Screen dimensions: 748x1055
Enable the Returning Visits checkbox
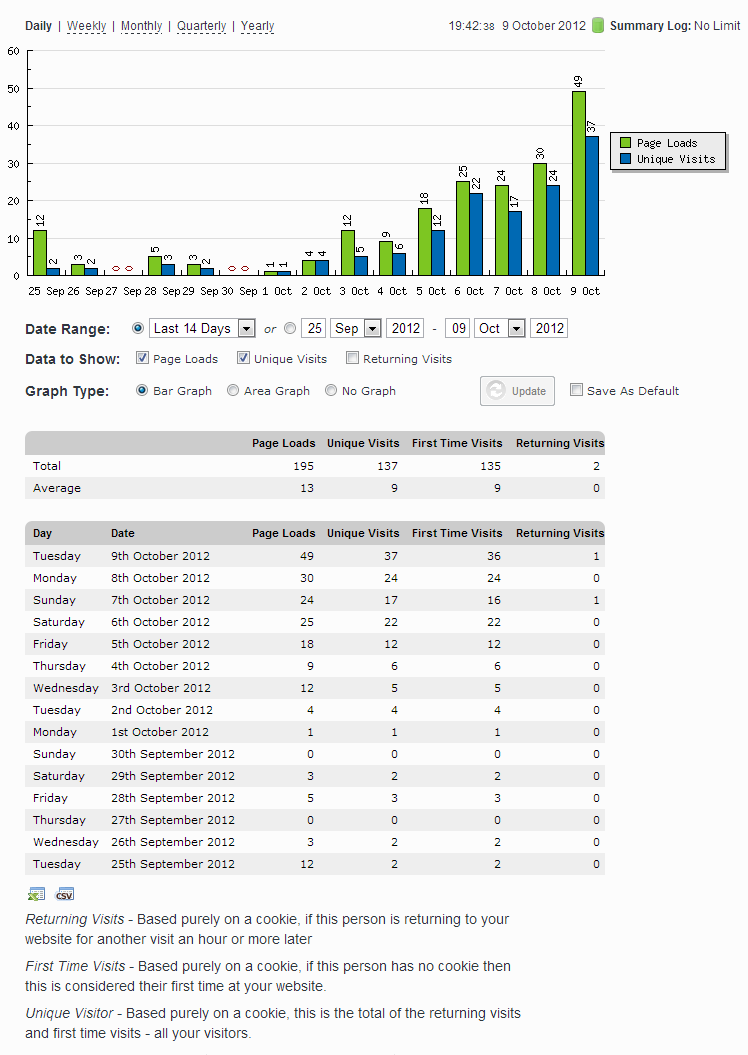coord(352,358)
